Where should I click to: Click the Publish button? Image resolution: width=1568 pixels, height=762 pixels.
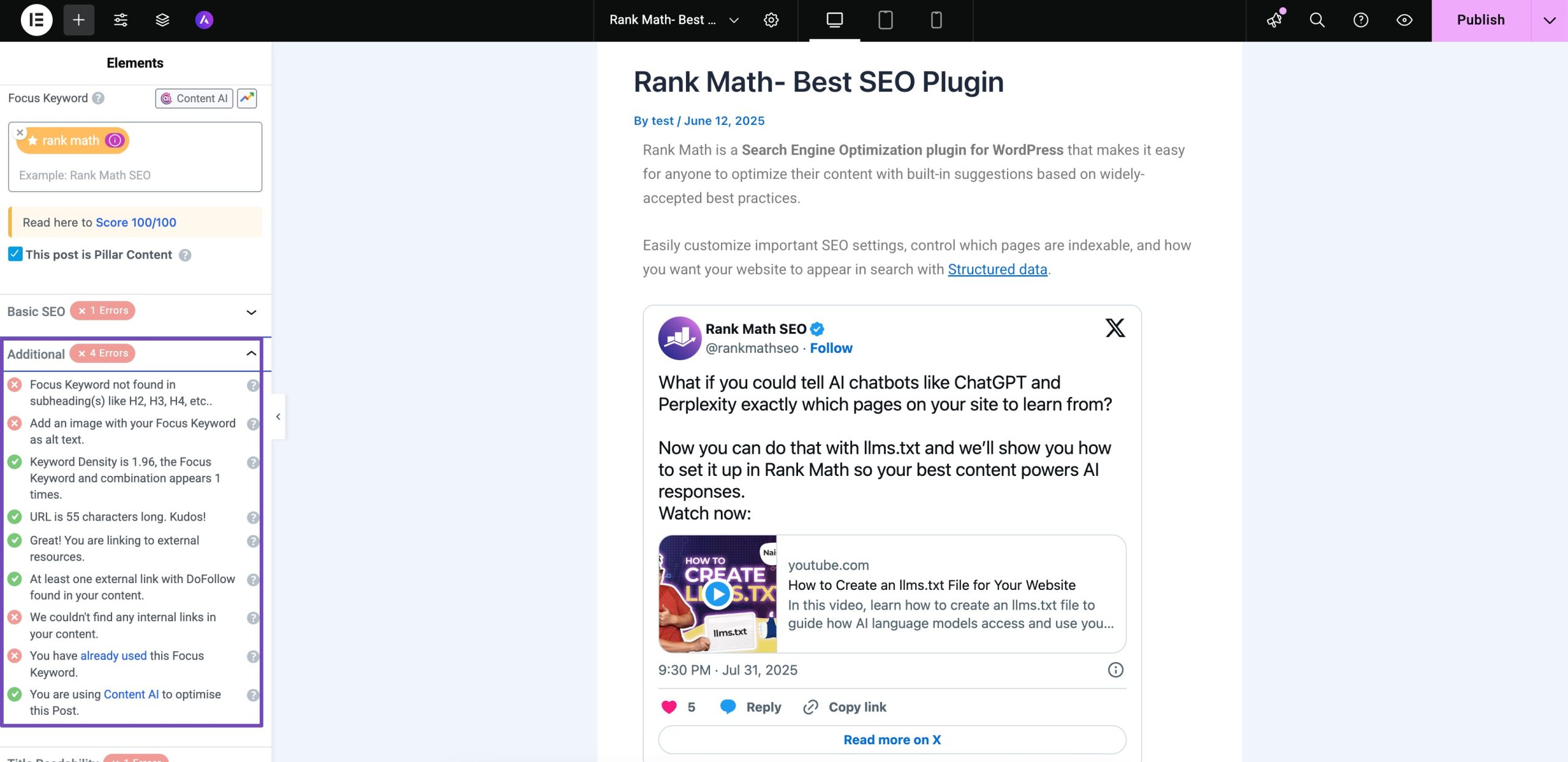pos(1480,20)
